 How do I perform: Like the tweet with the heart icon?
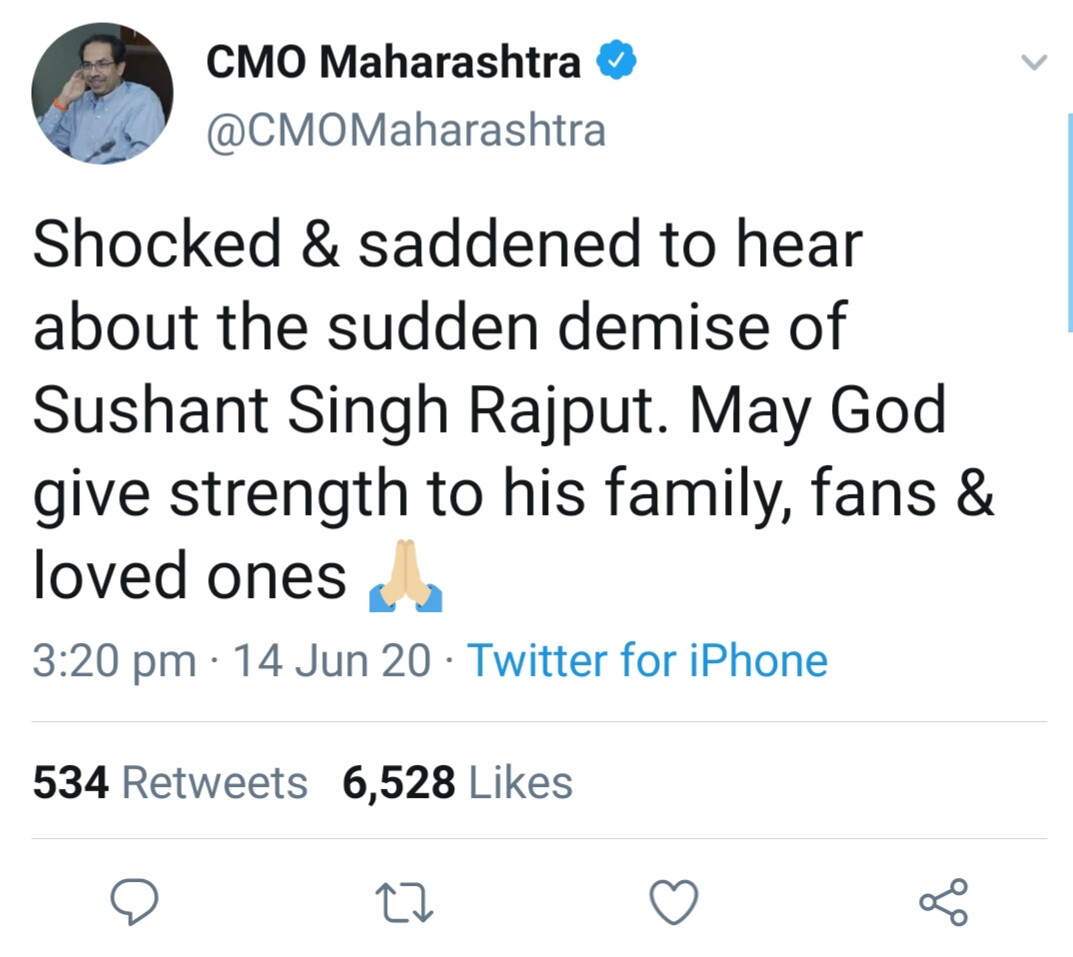673,902
